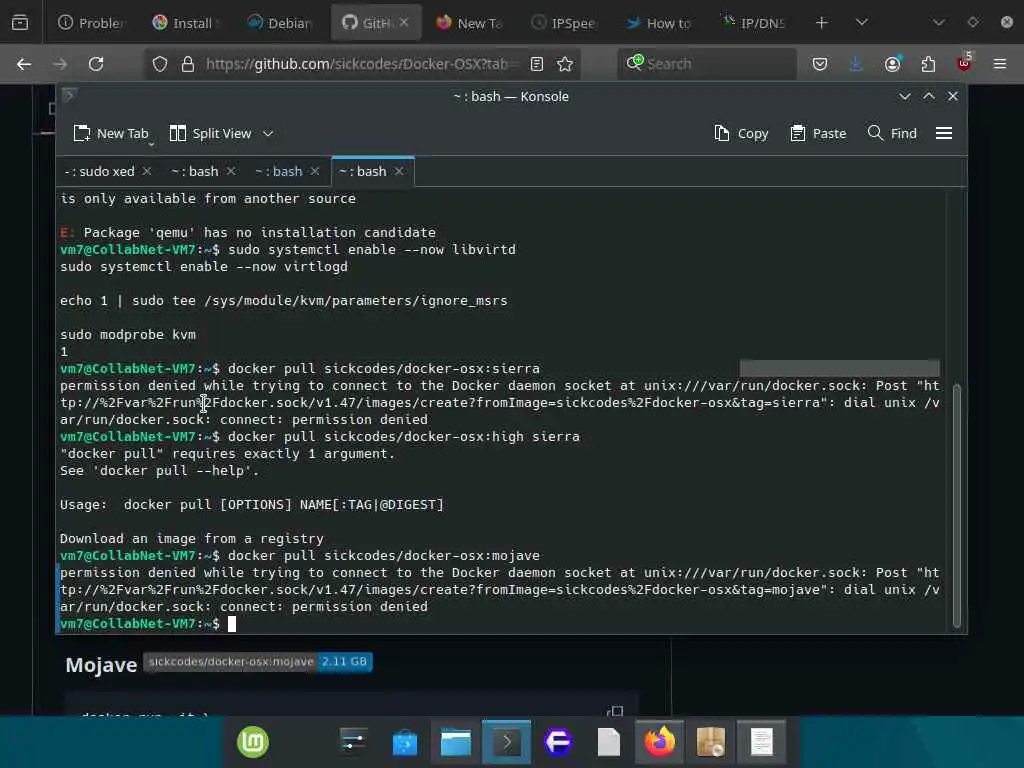Click the Firefox Search box
Image resolution: width=1024 pixels, height=768 pixels.
click(x=707, y=64)
